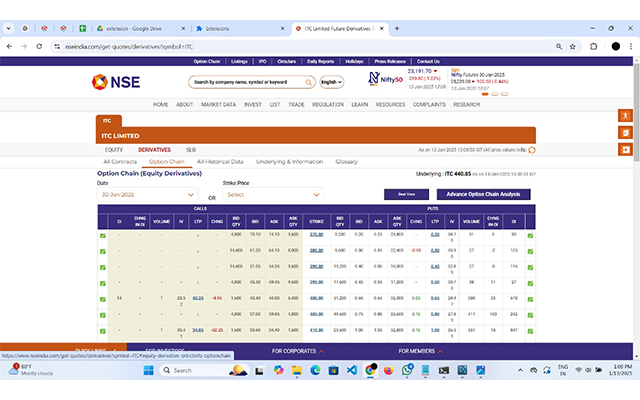The image size is (640, 400).
Task: Click the first orange ticker carousel dot
Action: [x=485, y=94]
